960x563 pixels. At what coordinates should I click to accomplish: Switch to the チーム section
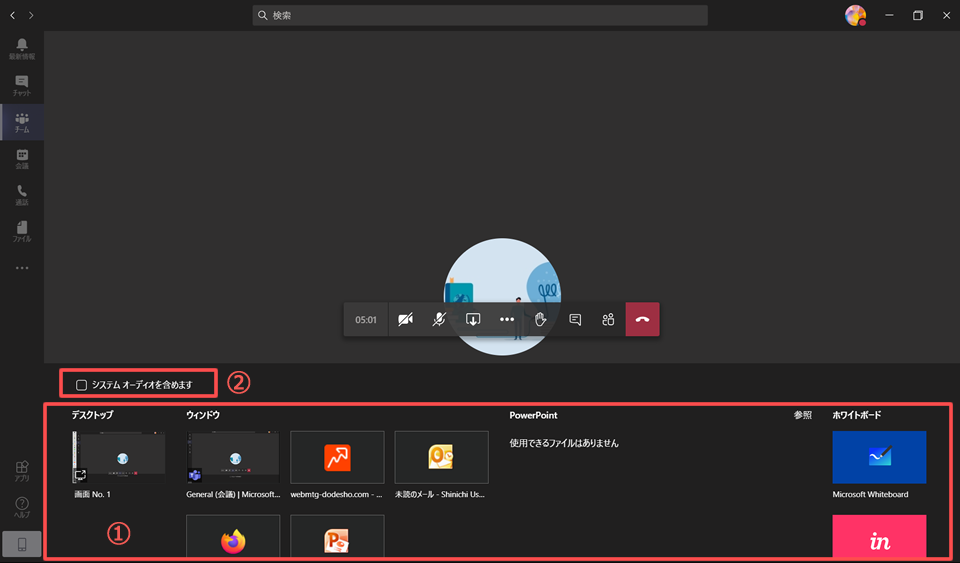tap(22, 122)
